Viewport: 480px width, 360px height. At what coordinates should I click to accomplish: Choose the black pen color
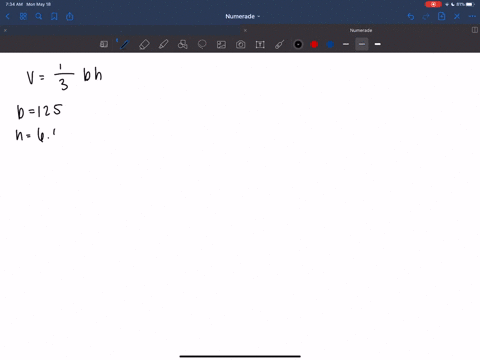pos(298,44)
